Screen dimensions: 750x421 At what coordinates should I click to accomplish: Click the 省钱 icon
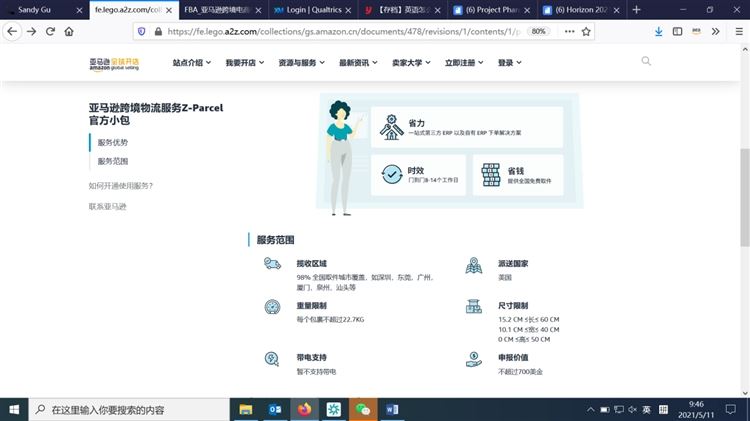click(491, 175)
